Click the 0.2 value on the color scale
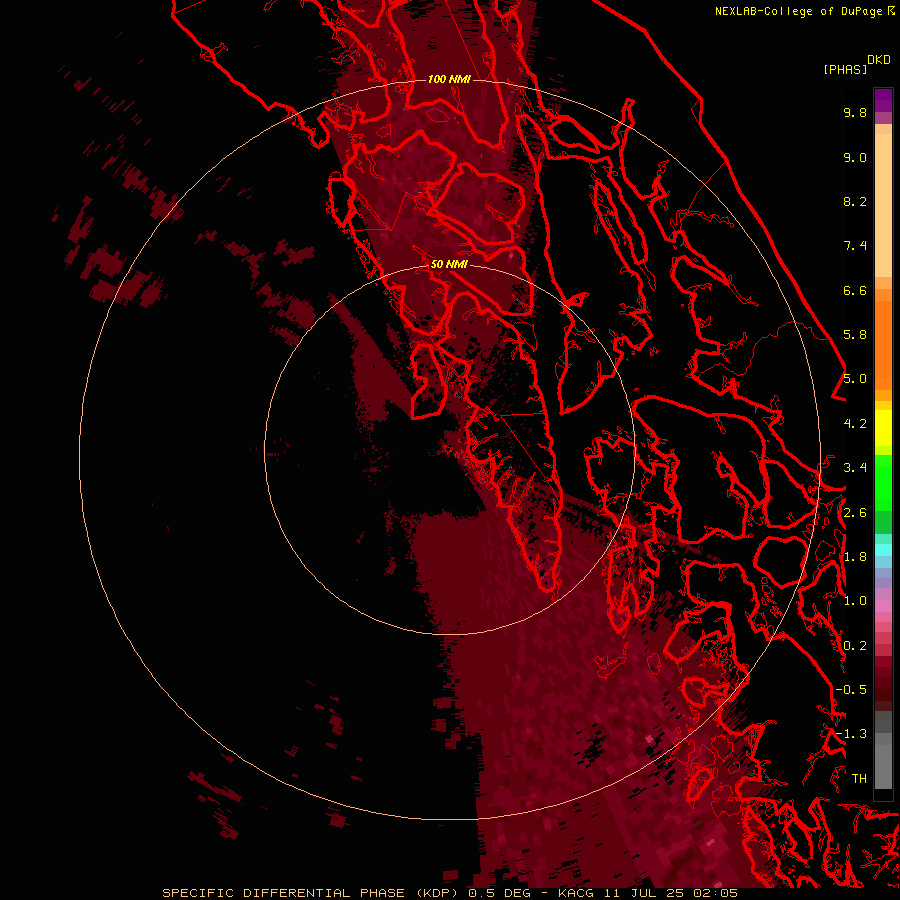This screenshot has width=900, height=900. click(855, 646)
